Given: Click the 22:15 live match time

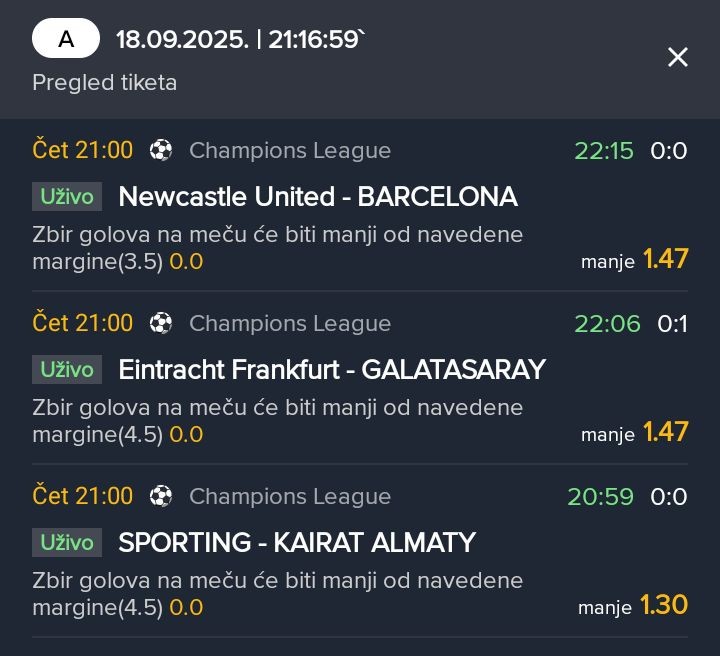Looking at the screenshot, I should (604, 151).
